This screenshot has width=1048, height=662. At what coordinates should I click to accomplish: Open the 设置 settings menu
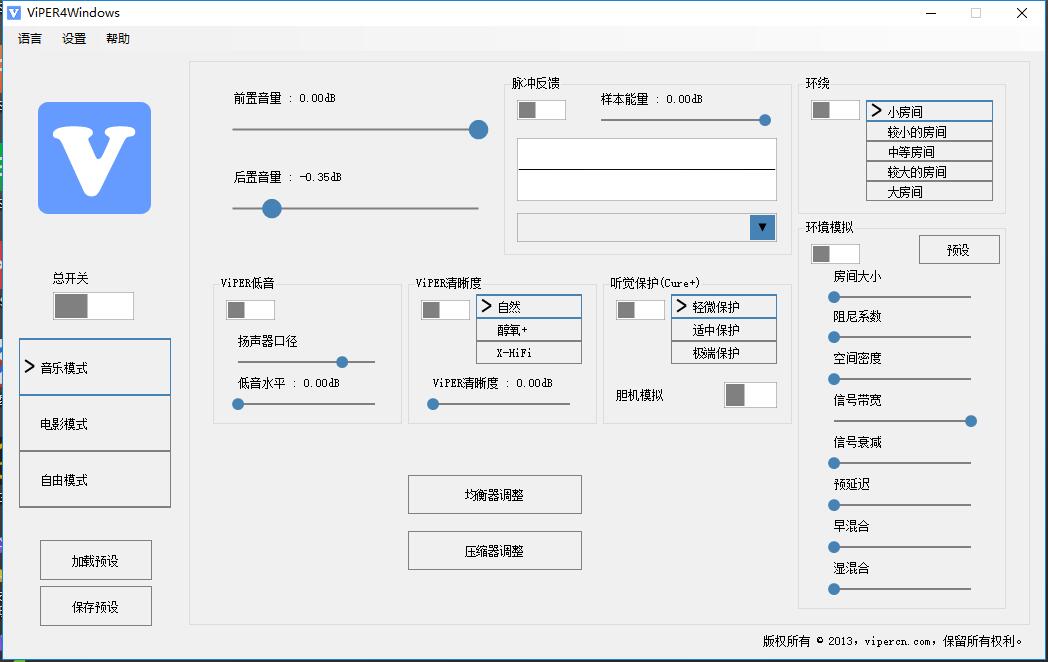[x=74, y=39]
